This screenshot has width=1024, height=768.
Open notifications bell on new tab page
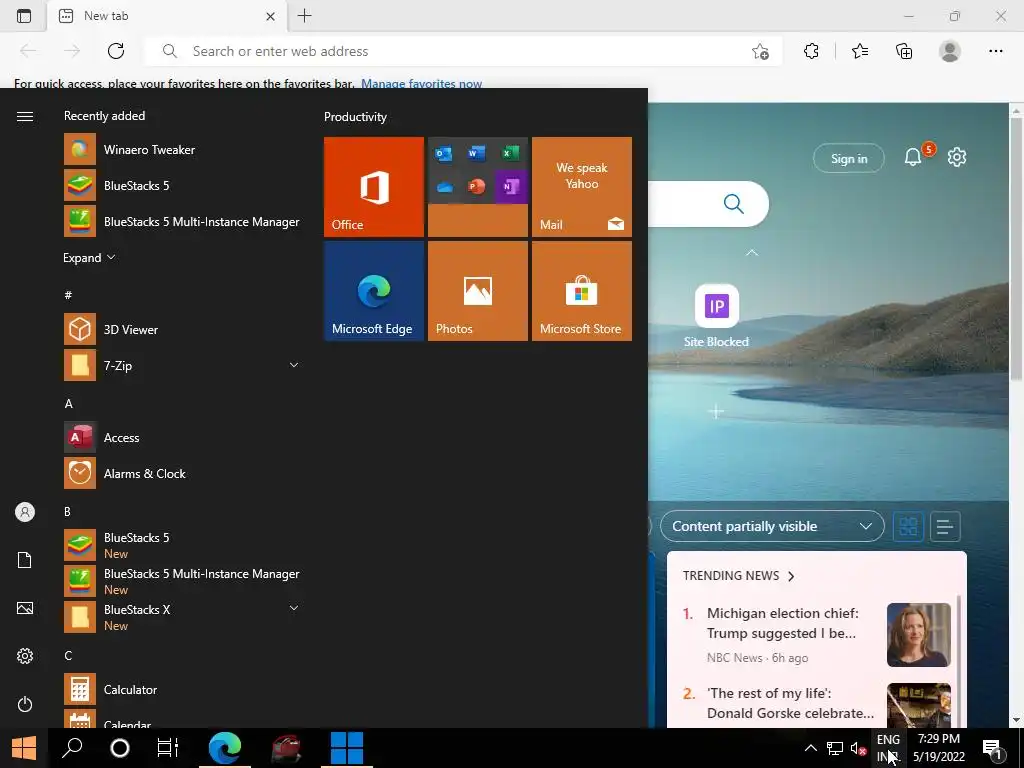(x=914, y=157)
